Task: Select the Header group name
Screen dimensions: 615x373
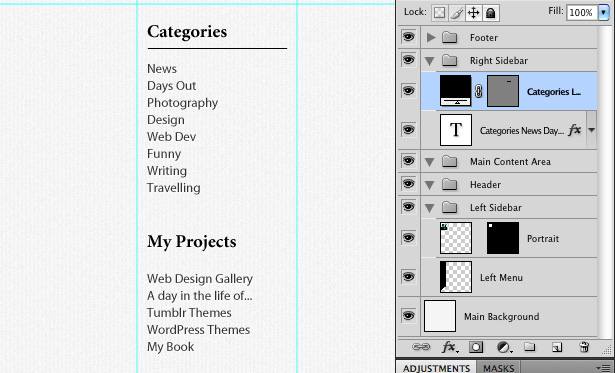Action: [x=485, y=184]
